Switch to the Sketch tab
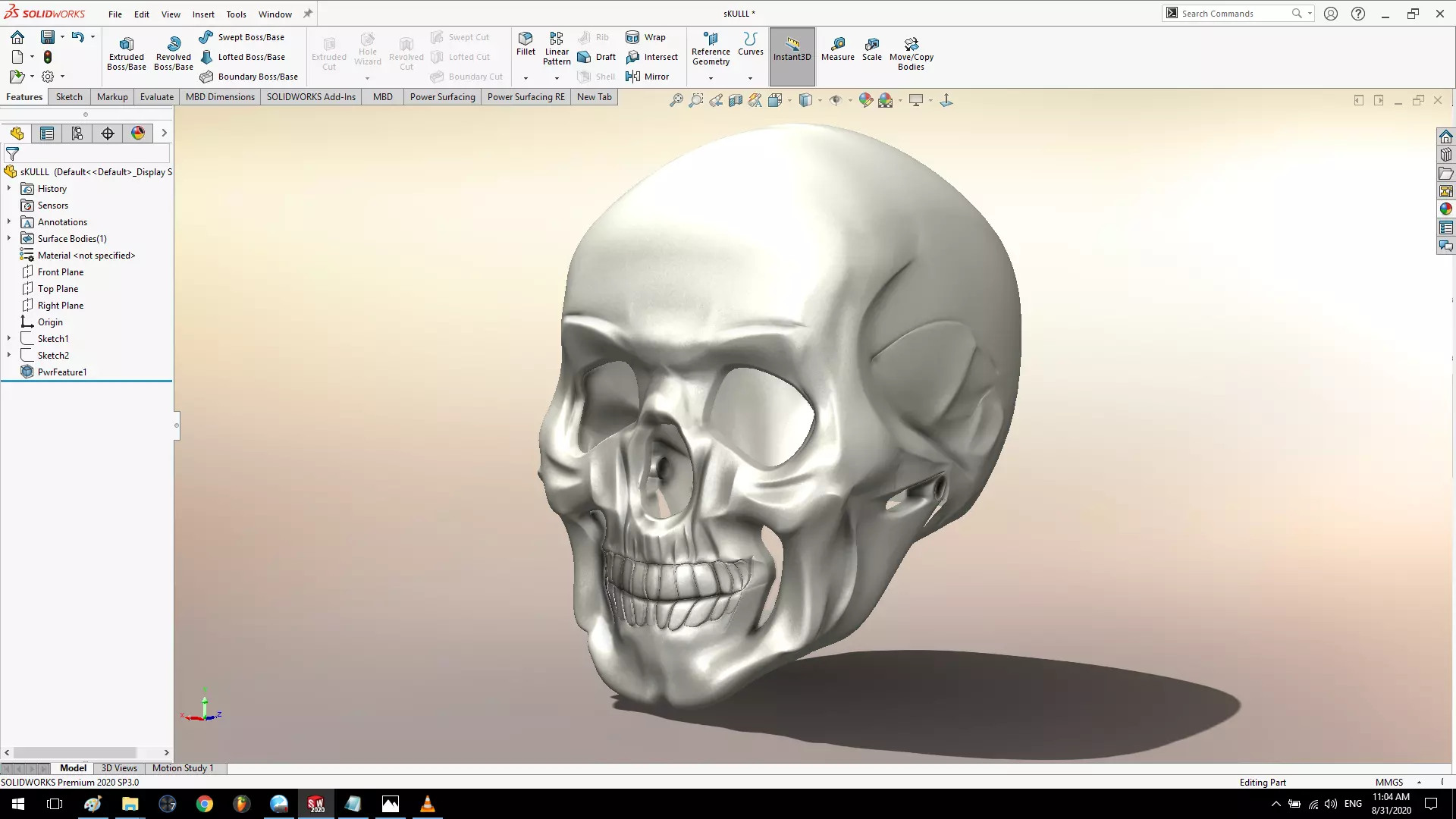The width and height of the screenshot is (1456, 819). coord(69,97)
